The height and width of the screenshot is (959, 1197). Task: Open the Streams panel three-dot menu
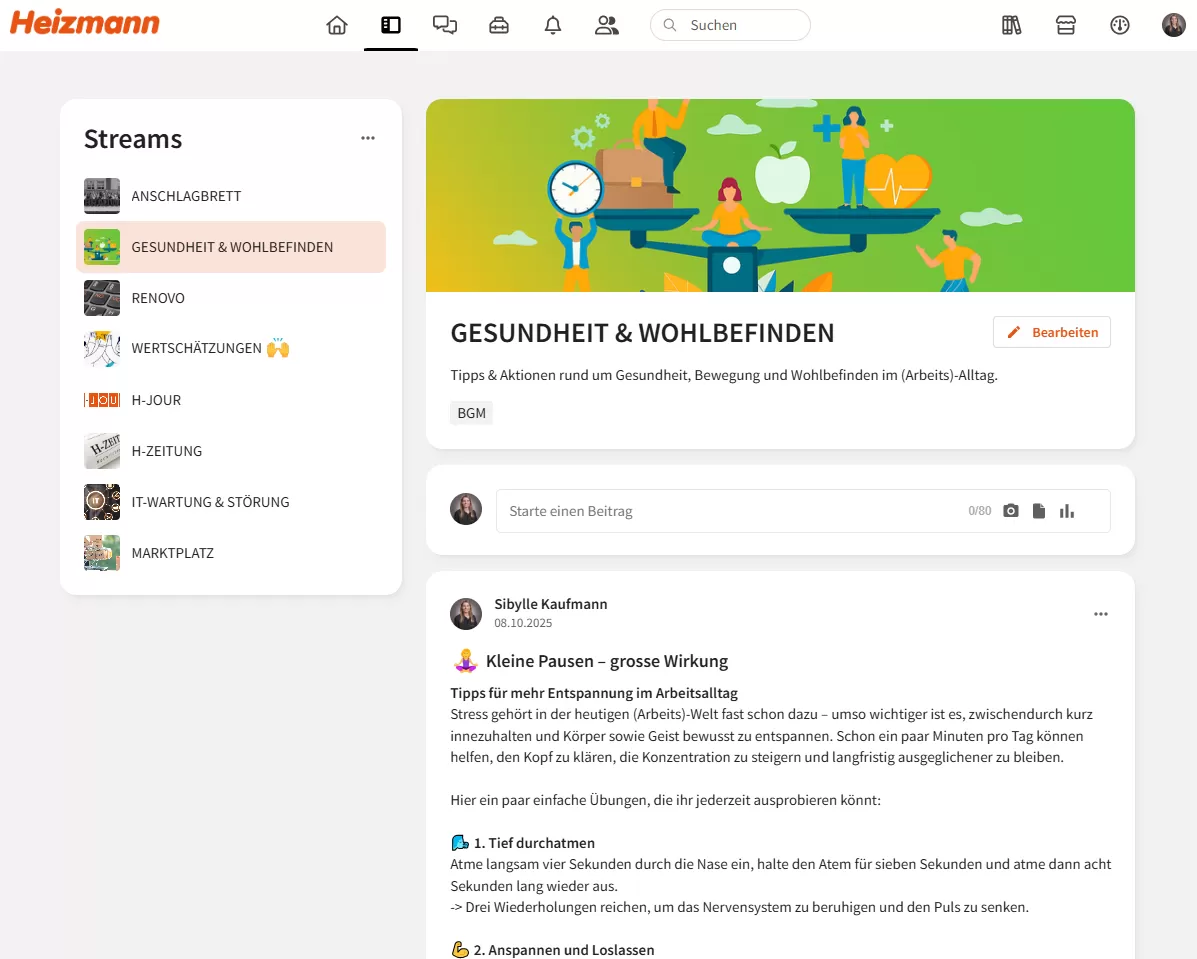(x=368, y=138)
